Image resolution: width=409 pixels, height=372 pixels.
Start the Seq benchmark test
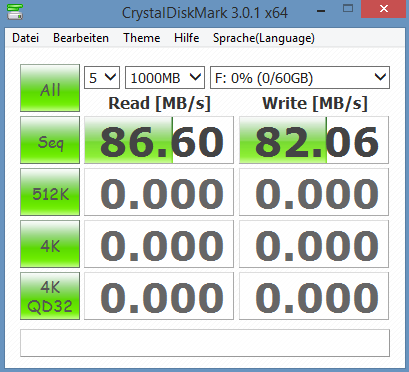pyautogui.click(x=50, y=140)
